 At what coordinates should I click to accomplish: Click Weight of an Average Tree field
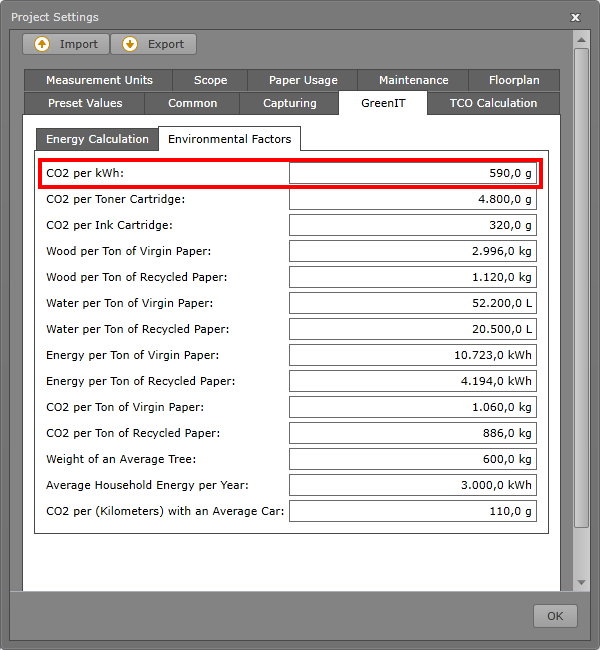click(x=413, y=459)
